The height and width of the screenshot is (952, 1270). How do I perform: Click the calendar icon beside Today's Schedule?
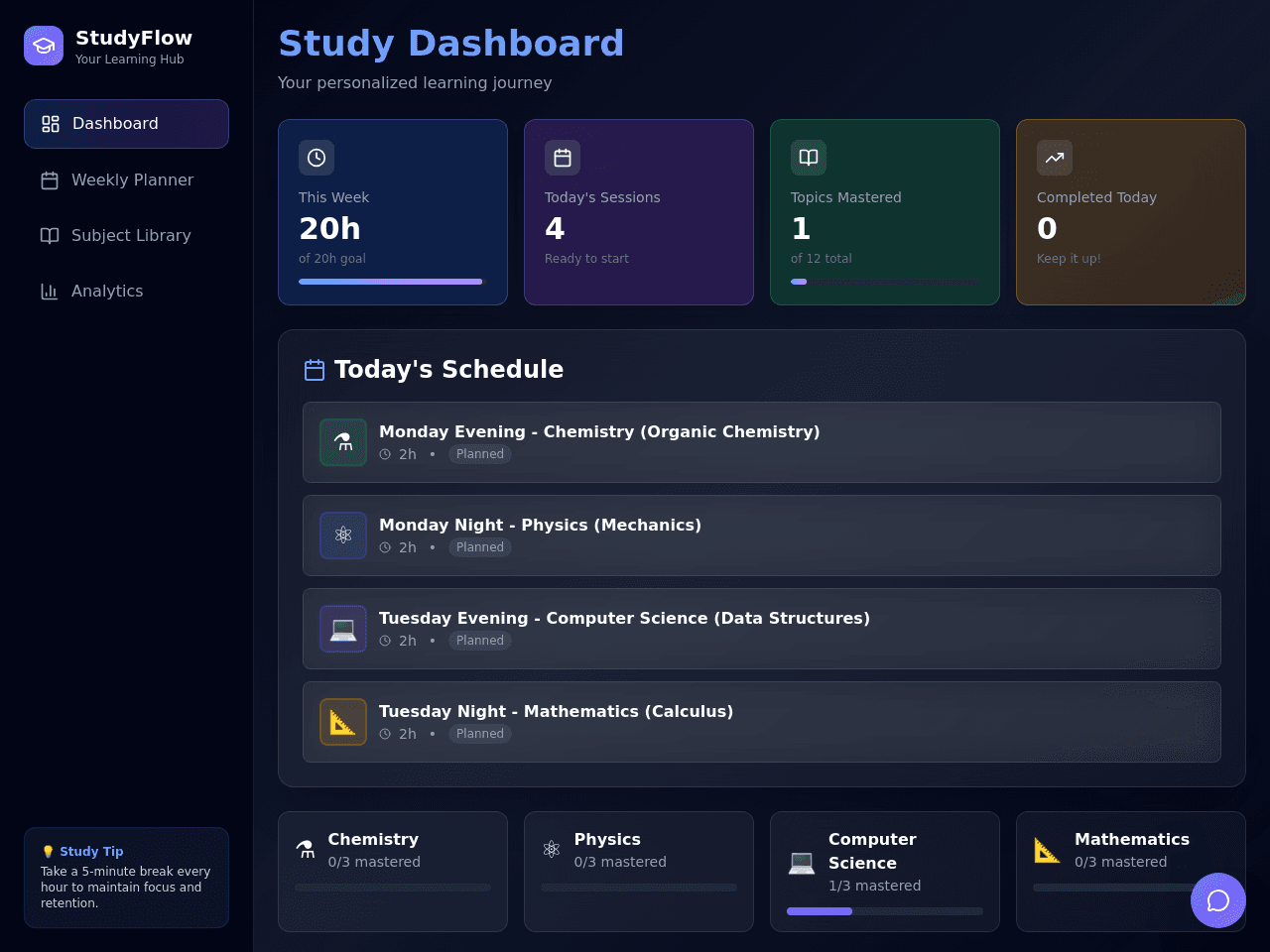click(x=315, y=370)
